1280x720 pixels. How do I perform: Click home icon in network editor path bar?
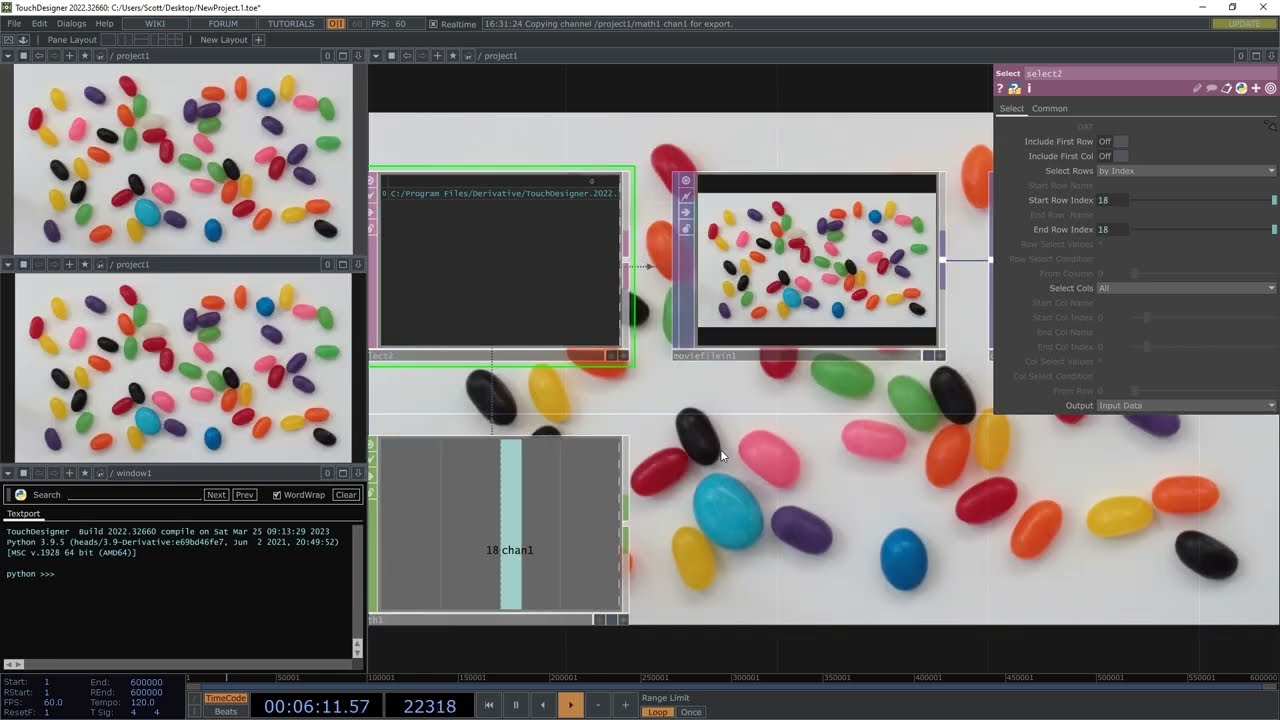(467, 56)
